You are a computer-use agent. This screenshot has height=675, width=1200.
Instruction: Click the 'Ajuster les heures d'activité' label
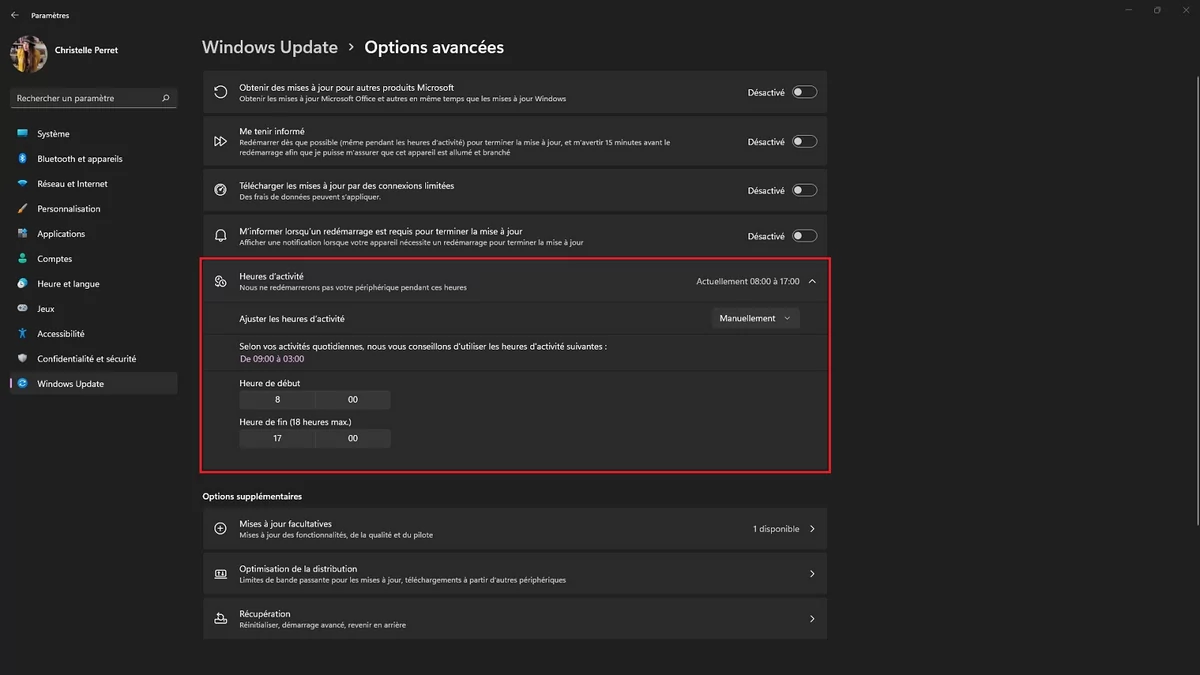(x=292, y=318)
